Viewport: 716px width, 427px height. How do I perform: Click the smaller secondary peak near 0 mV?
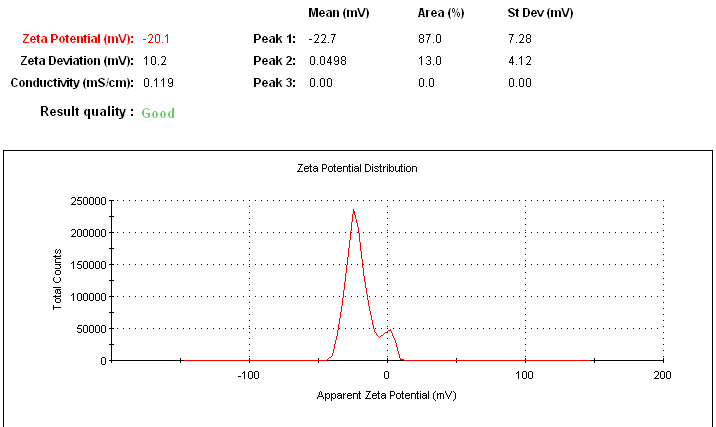pyautogui.click(x=391, y=330)
